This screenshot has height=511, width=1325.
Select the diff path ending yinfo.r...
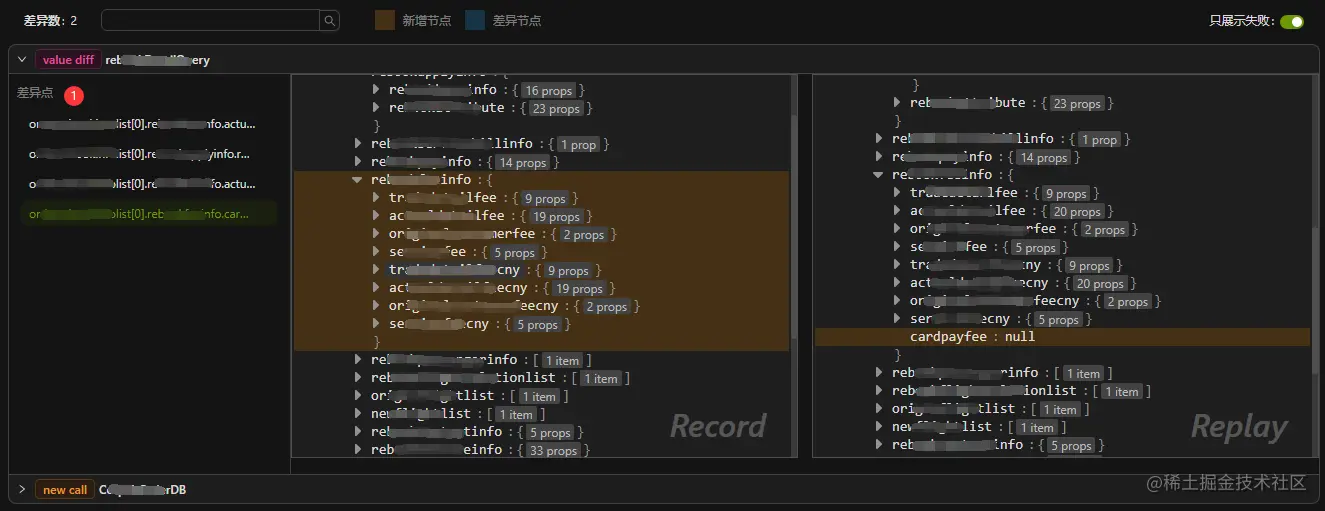[139, 155]
